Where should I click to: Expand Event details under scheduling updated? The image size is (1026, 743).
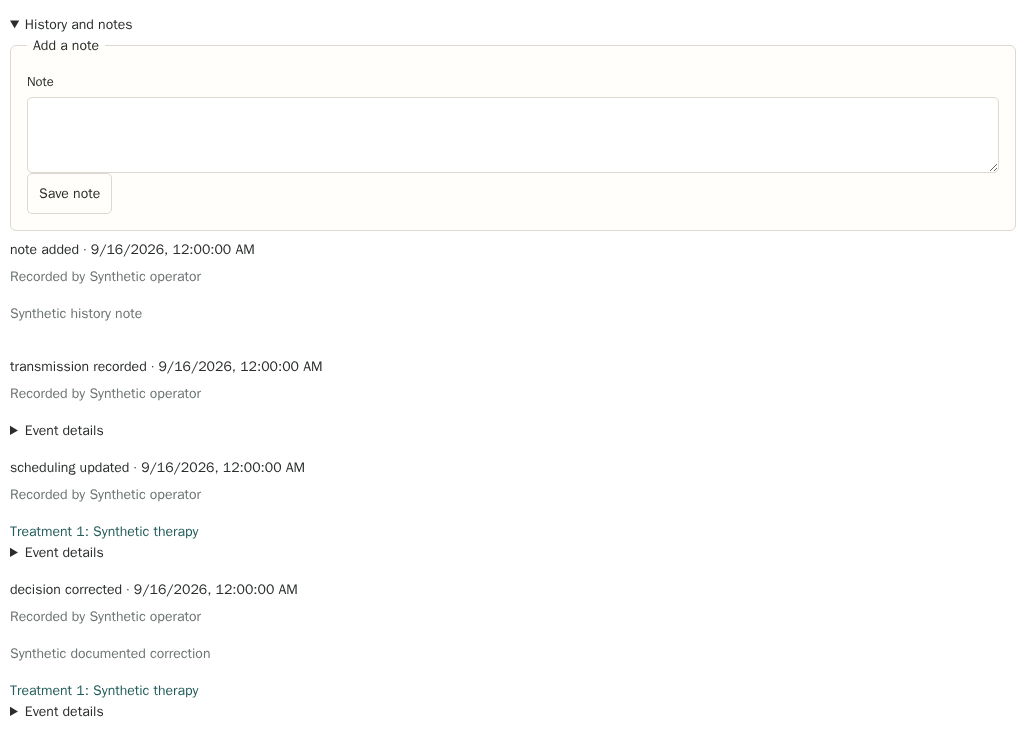click(x=57, y=553)
